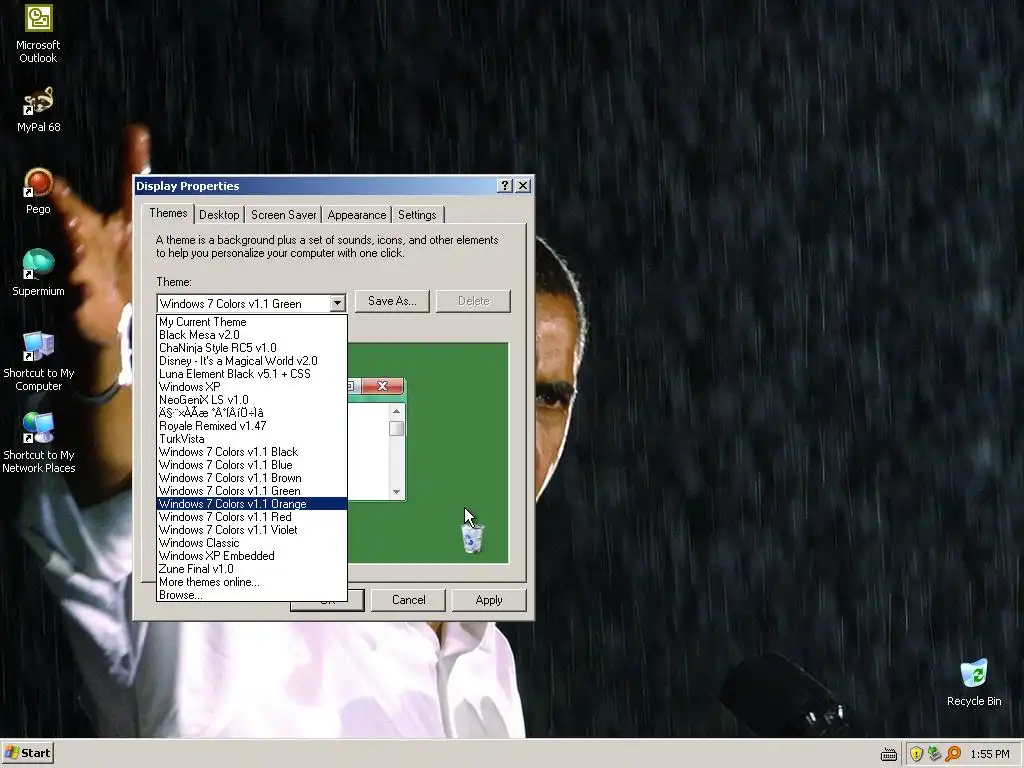
Task: Click the Apply button
Action: [488, 600]
